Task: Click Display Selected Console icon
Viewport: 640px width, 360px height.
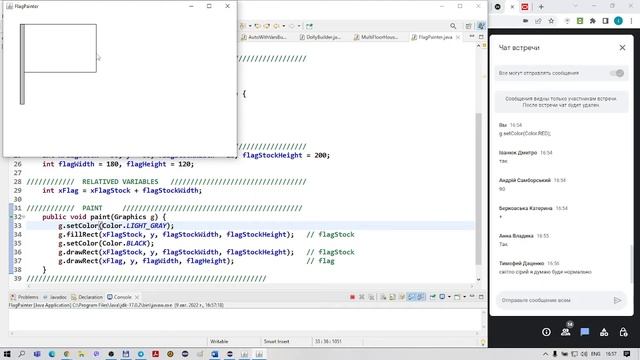Action: point(442,297)
